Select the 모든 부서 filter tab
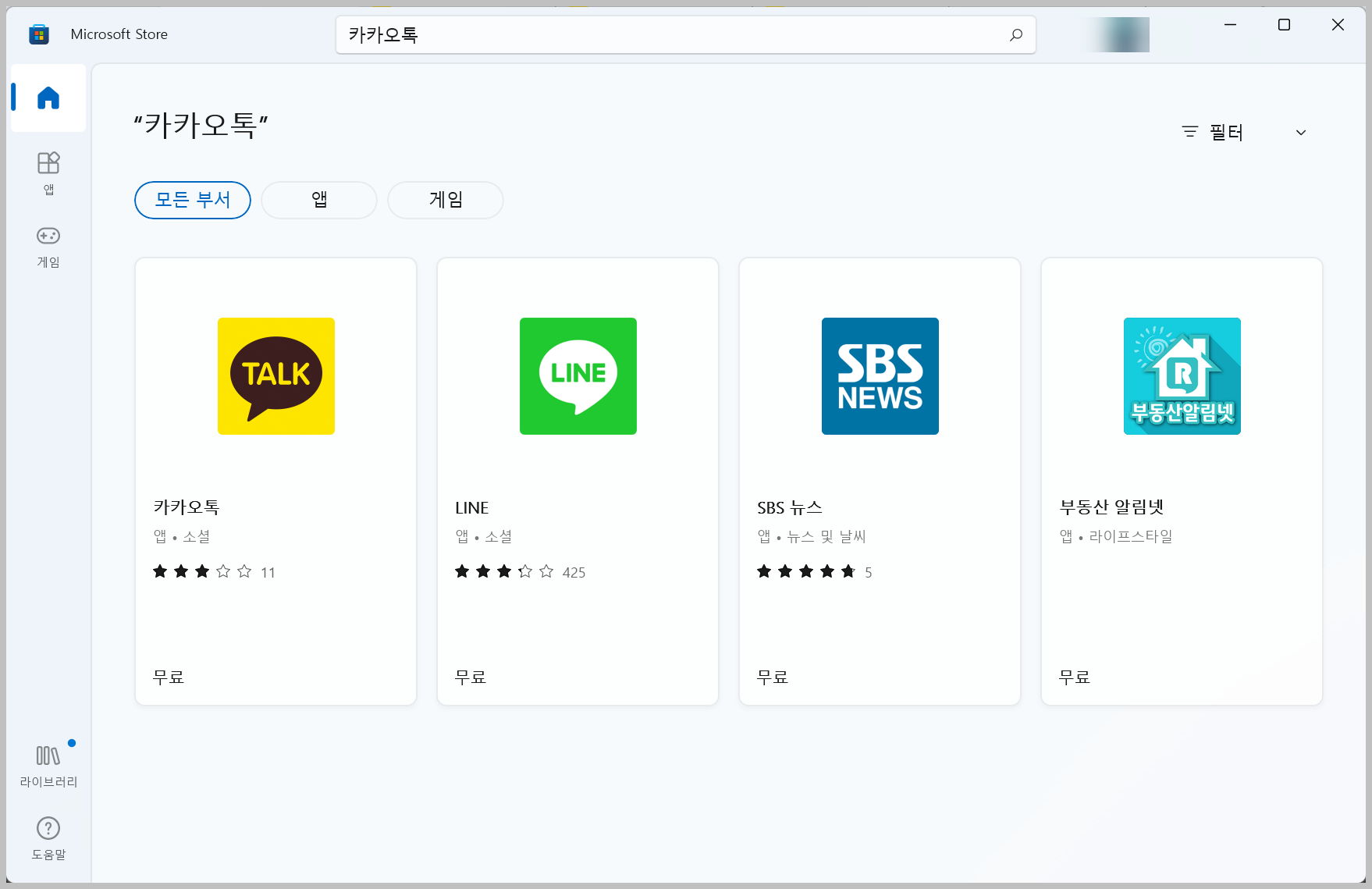 click(x=193, y=201)
